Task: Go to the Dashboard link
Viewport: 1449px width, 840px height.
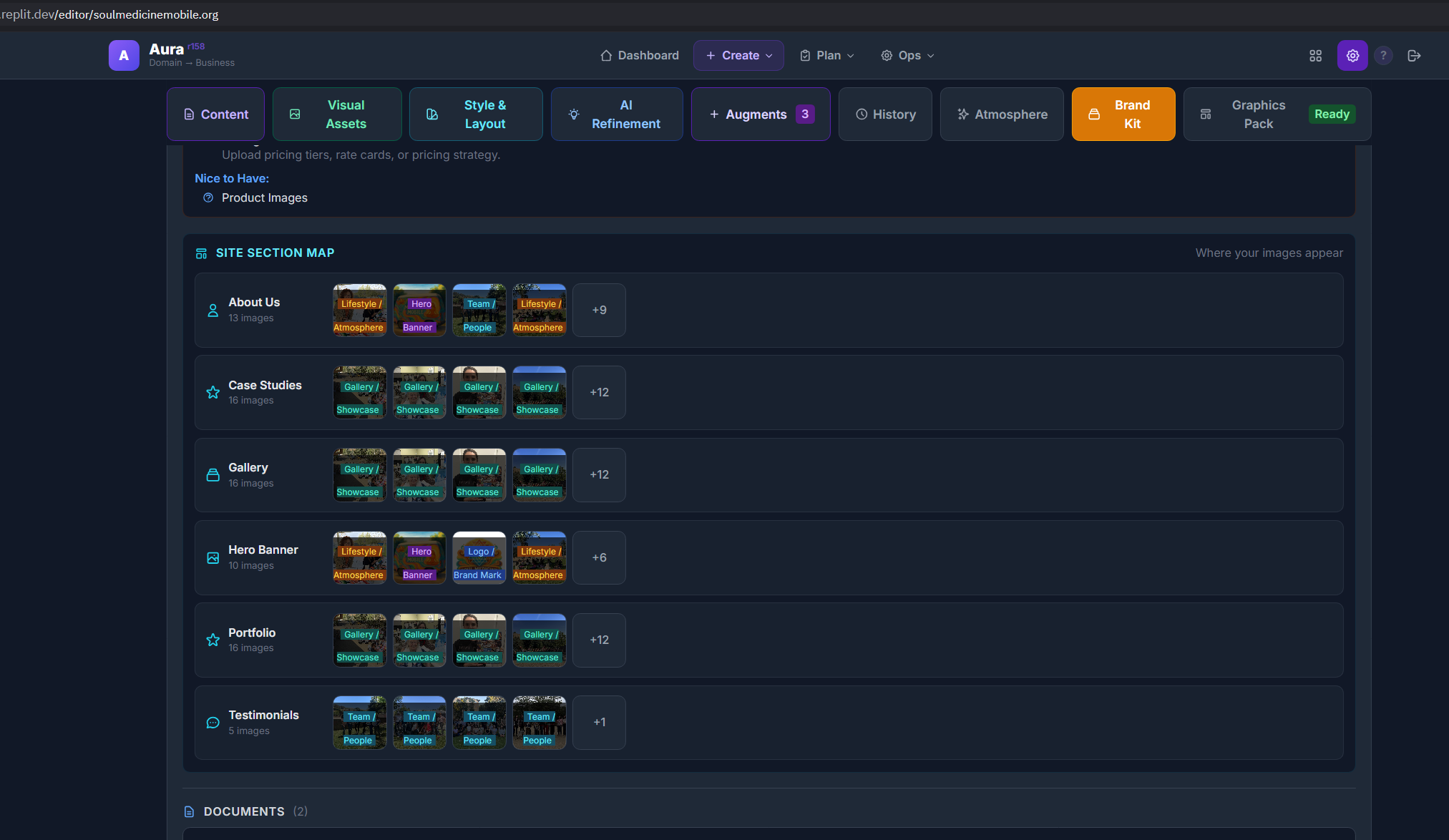Action: (640, 55)
